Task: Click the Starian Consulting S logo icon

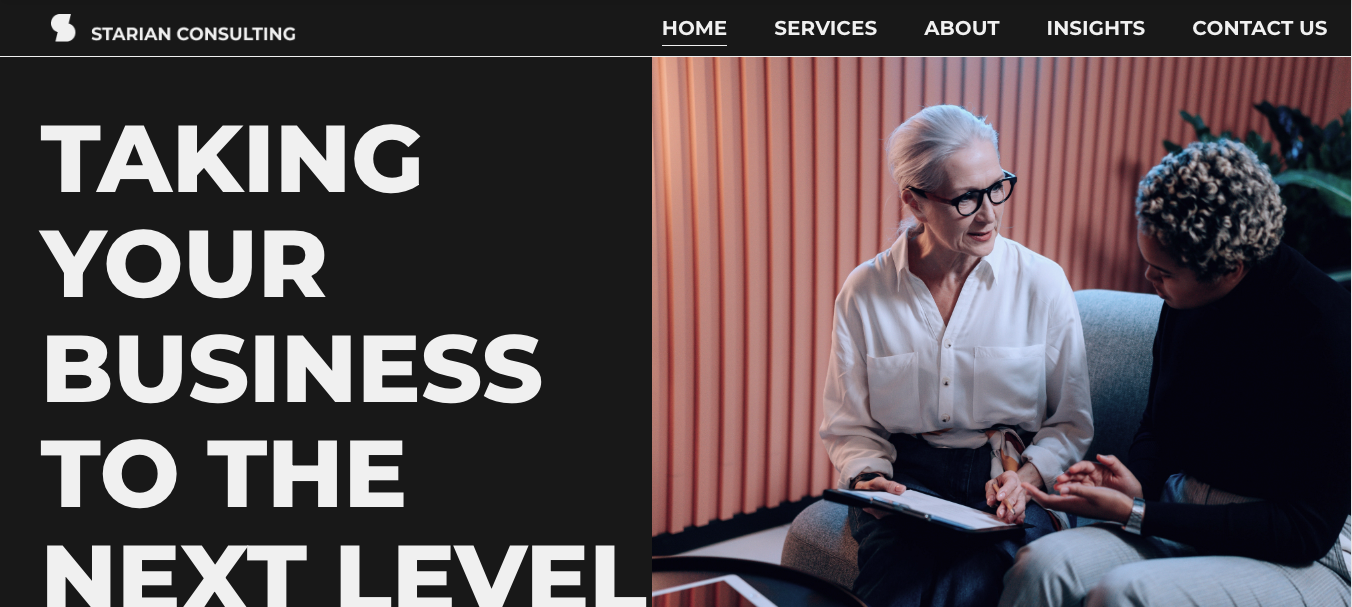Action: [63, 28]
